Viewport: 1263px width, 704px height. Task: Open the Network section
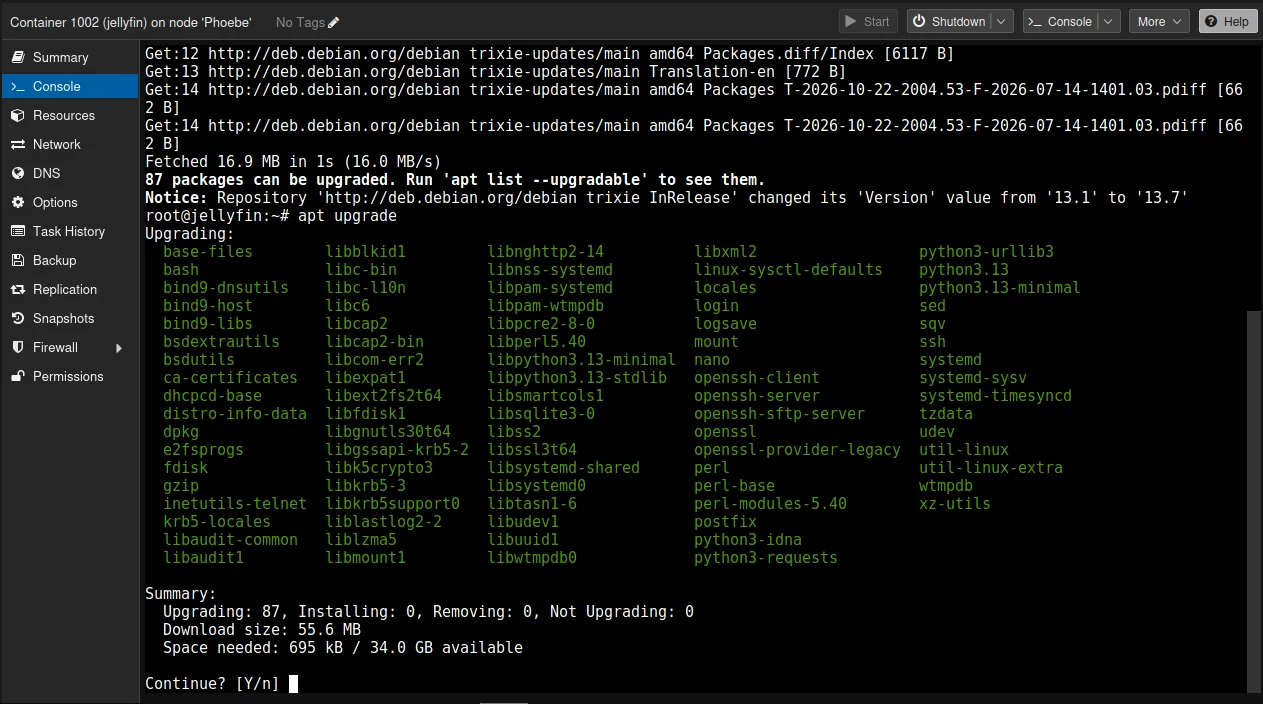click(70, 144)
